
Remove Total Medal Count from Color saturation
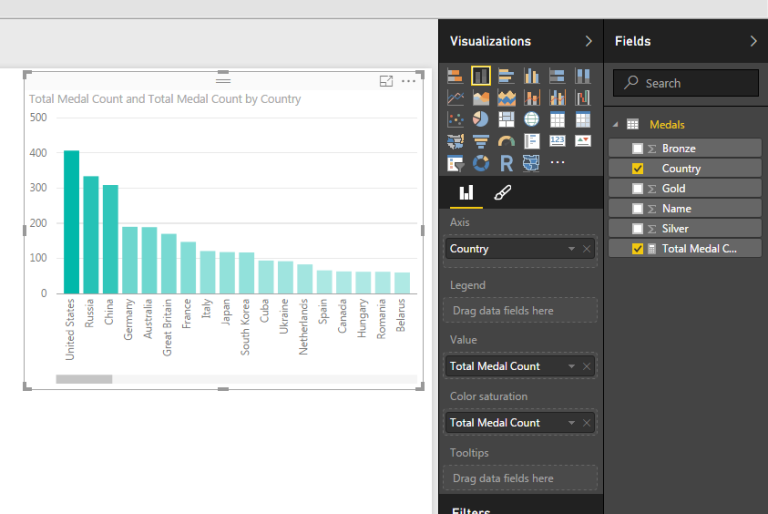pos(587,423)
